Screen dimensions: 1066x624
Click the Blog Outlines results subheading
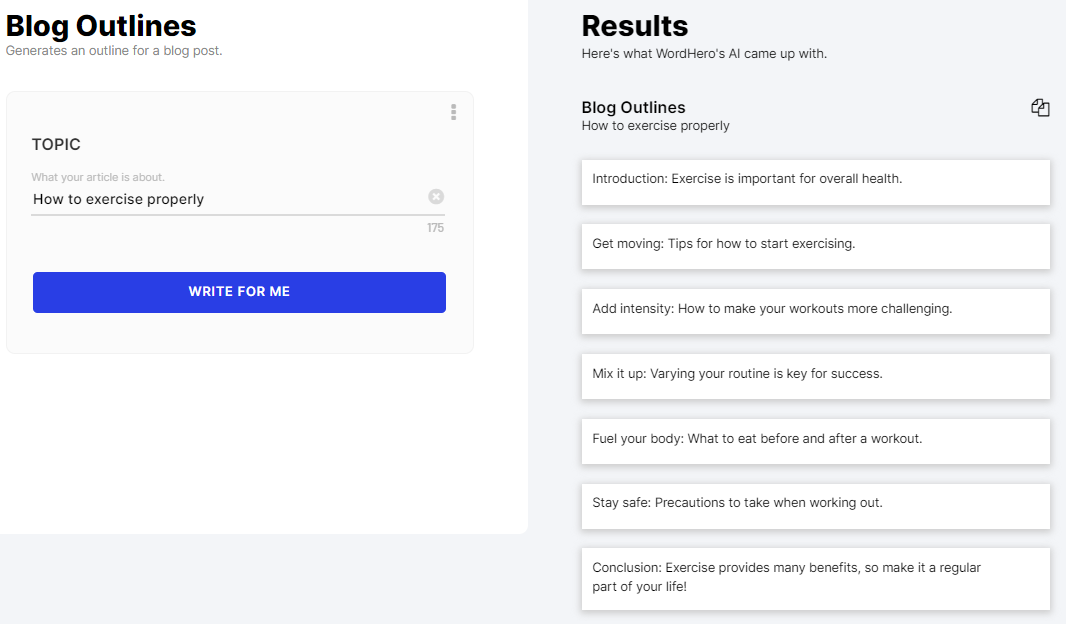tap(633, 107)
